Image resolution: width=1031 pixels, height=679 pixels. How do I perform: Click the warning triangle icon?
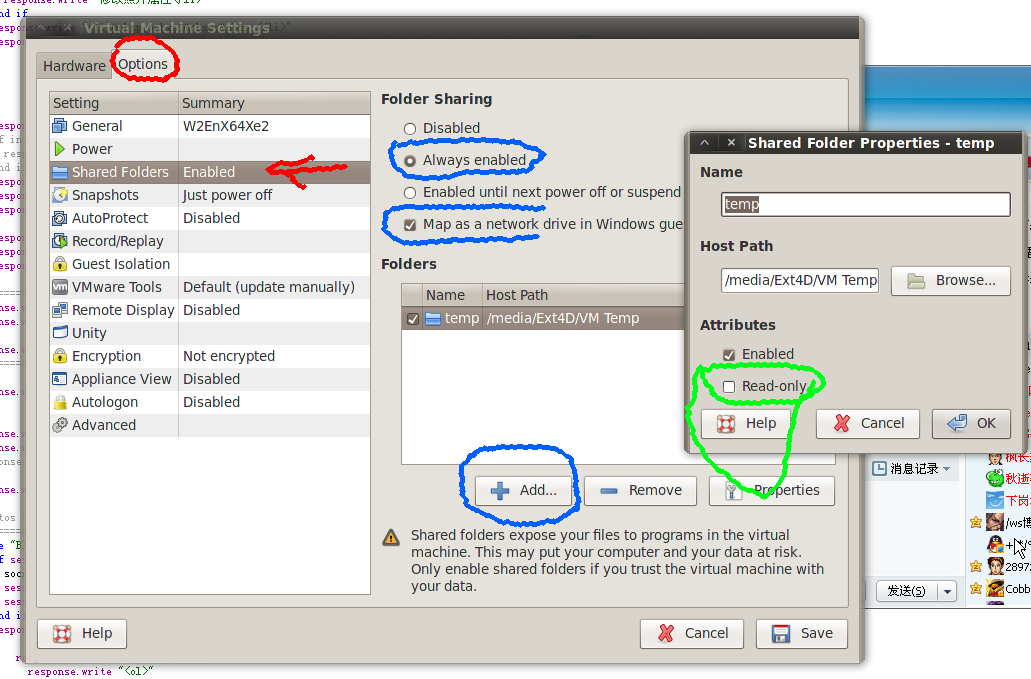(391, 538)
